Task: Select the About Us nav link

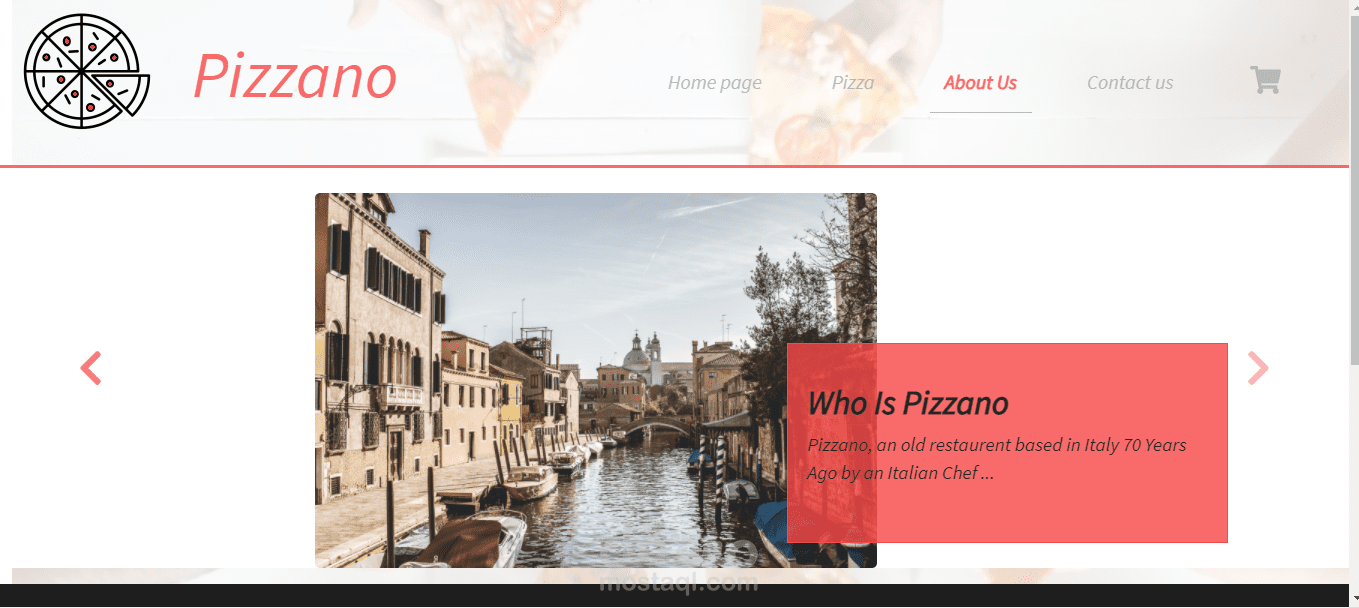Action: [x=980, y=83]
